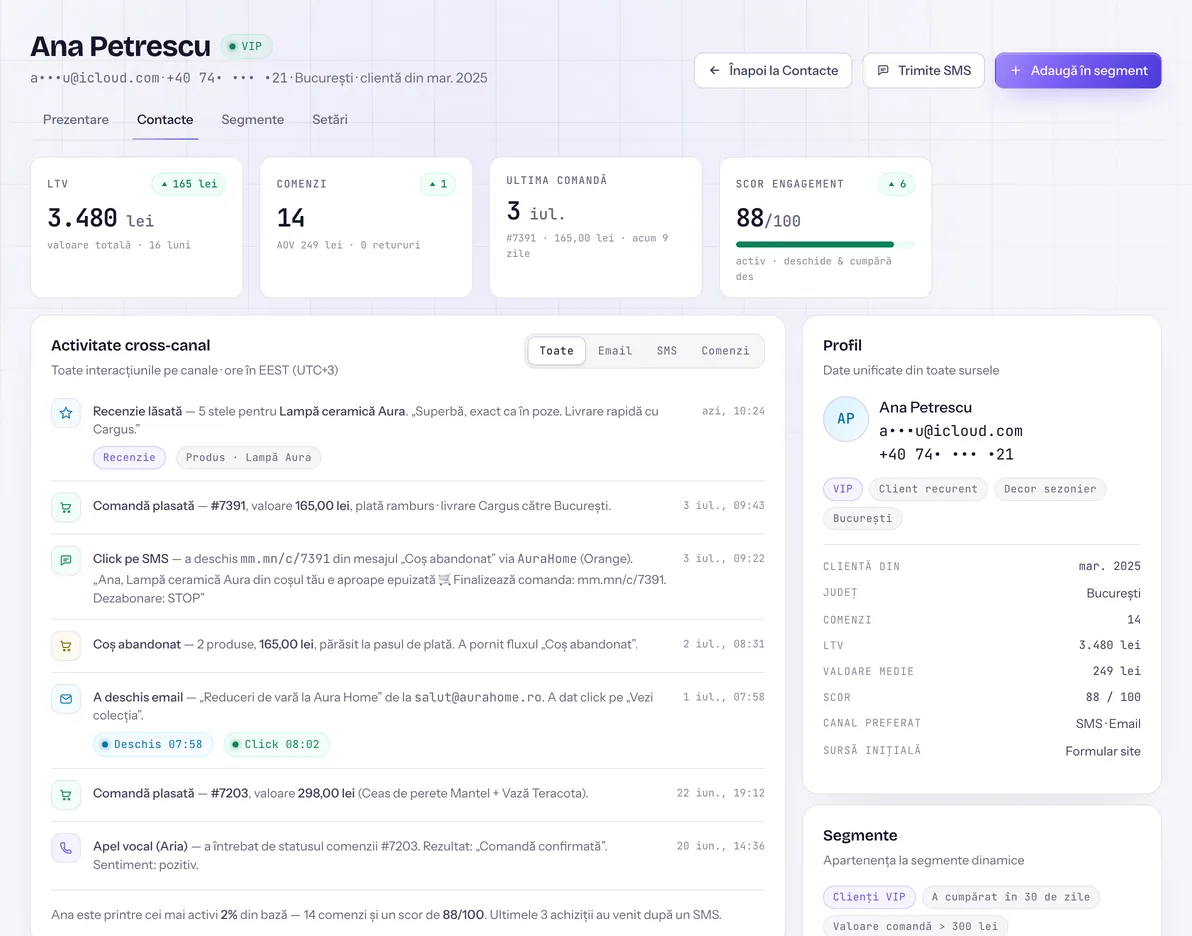Image resolution: width=1192 pixels, height=936 pixels.
Task: Click the plus icon in Adaugă în segment
Action: [1015, 71]
